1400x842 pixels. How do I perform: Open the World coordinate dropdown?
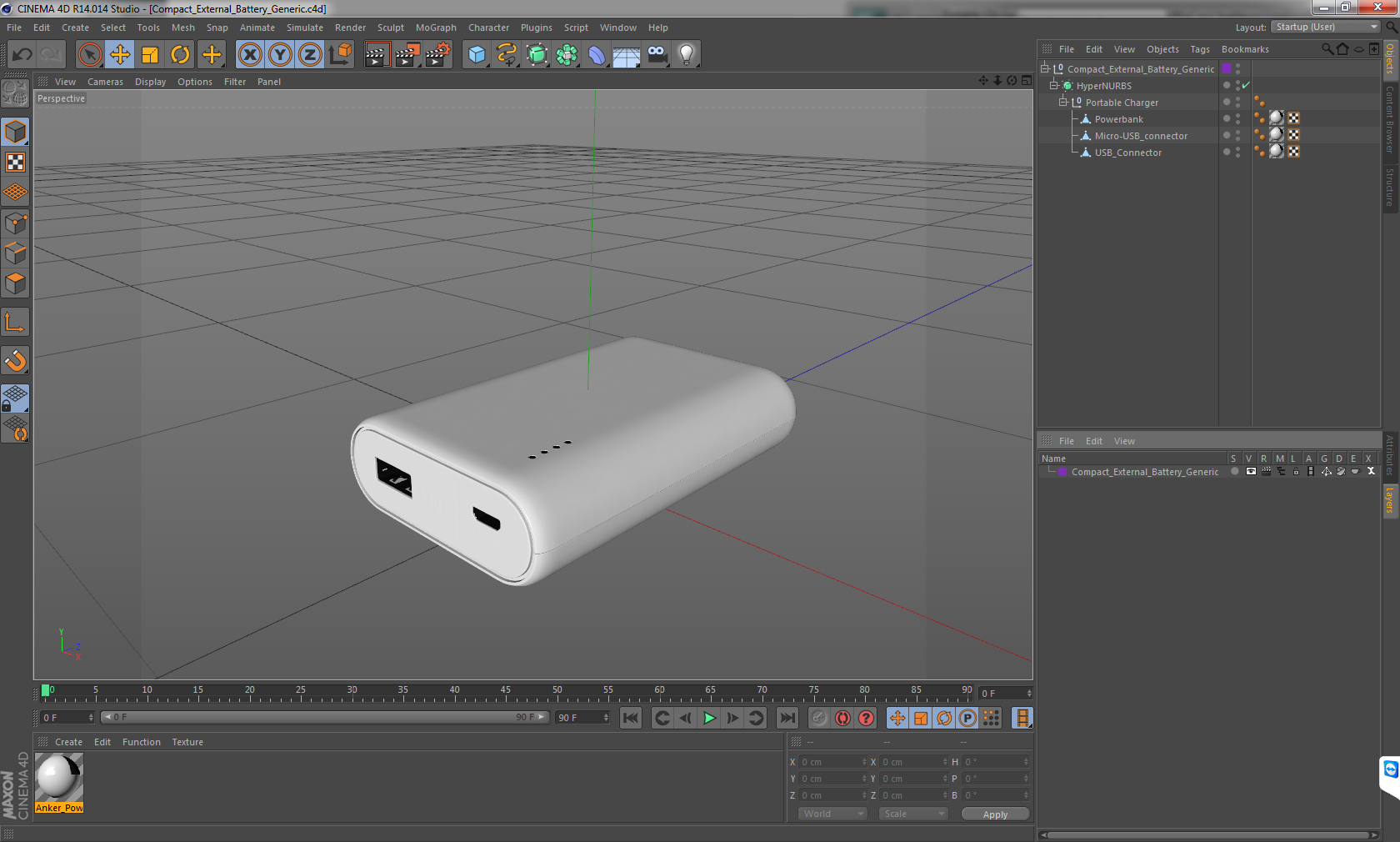(832, 814)
